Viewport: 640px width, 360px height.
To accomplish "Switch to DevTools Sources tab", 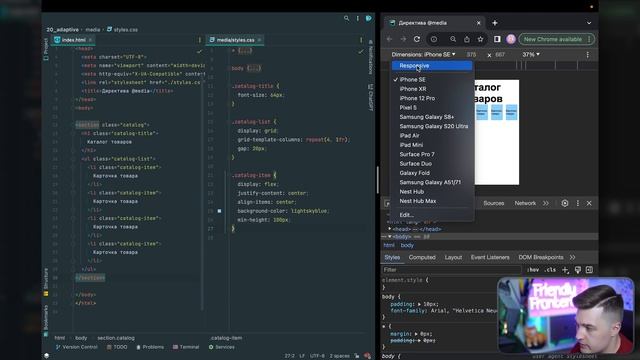I will 494,203.
